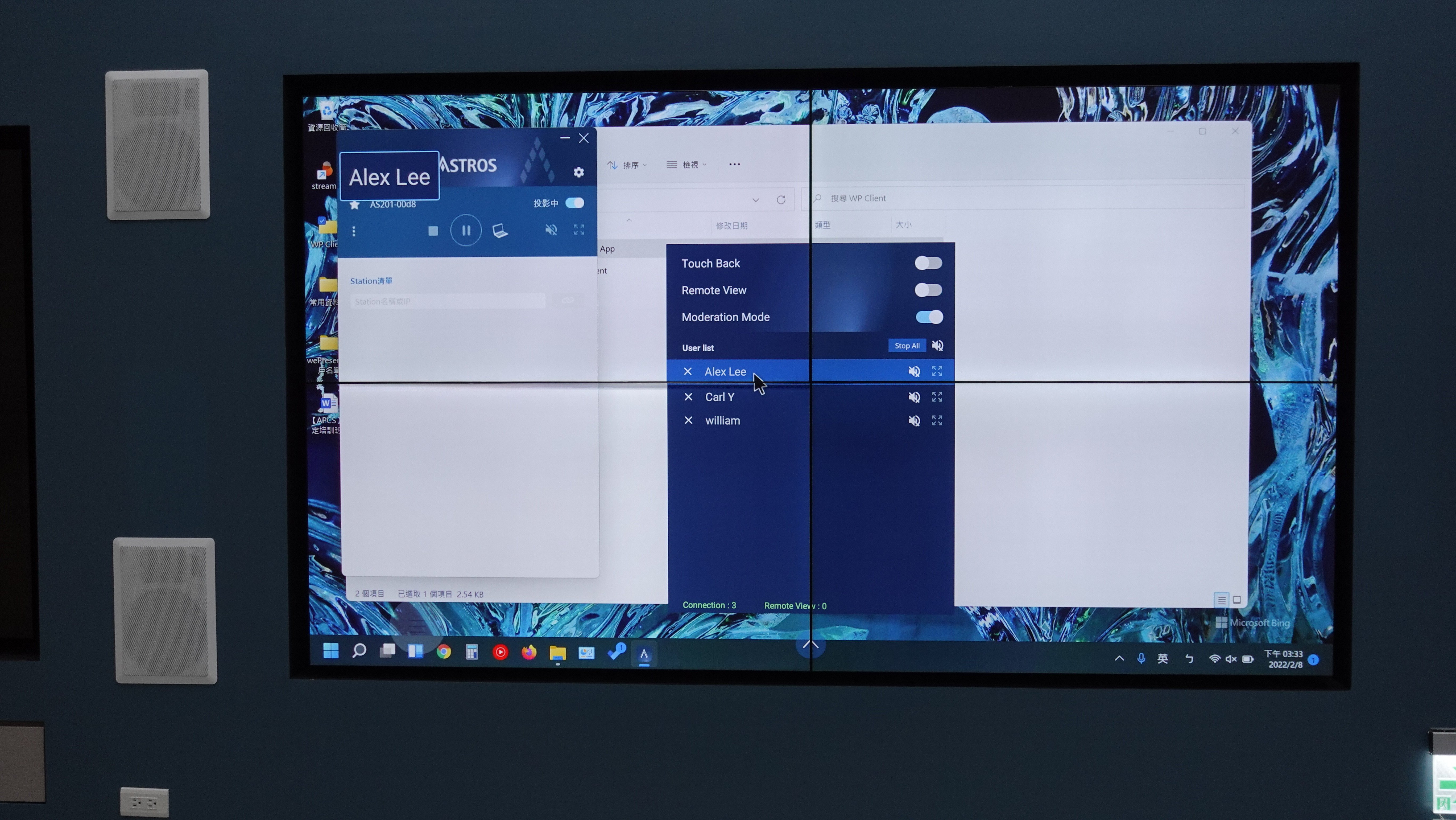Expand Alex Lee to fullscreen
The image size is (1456, 820).
tap(937, 371)
